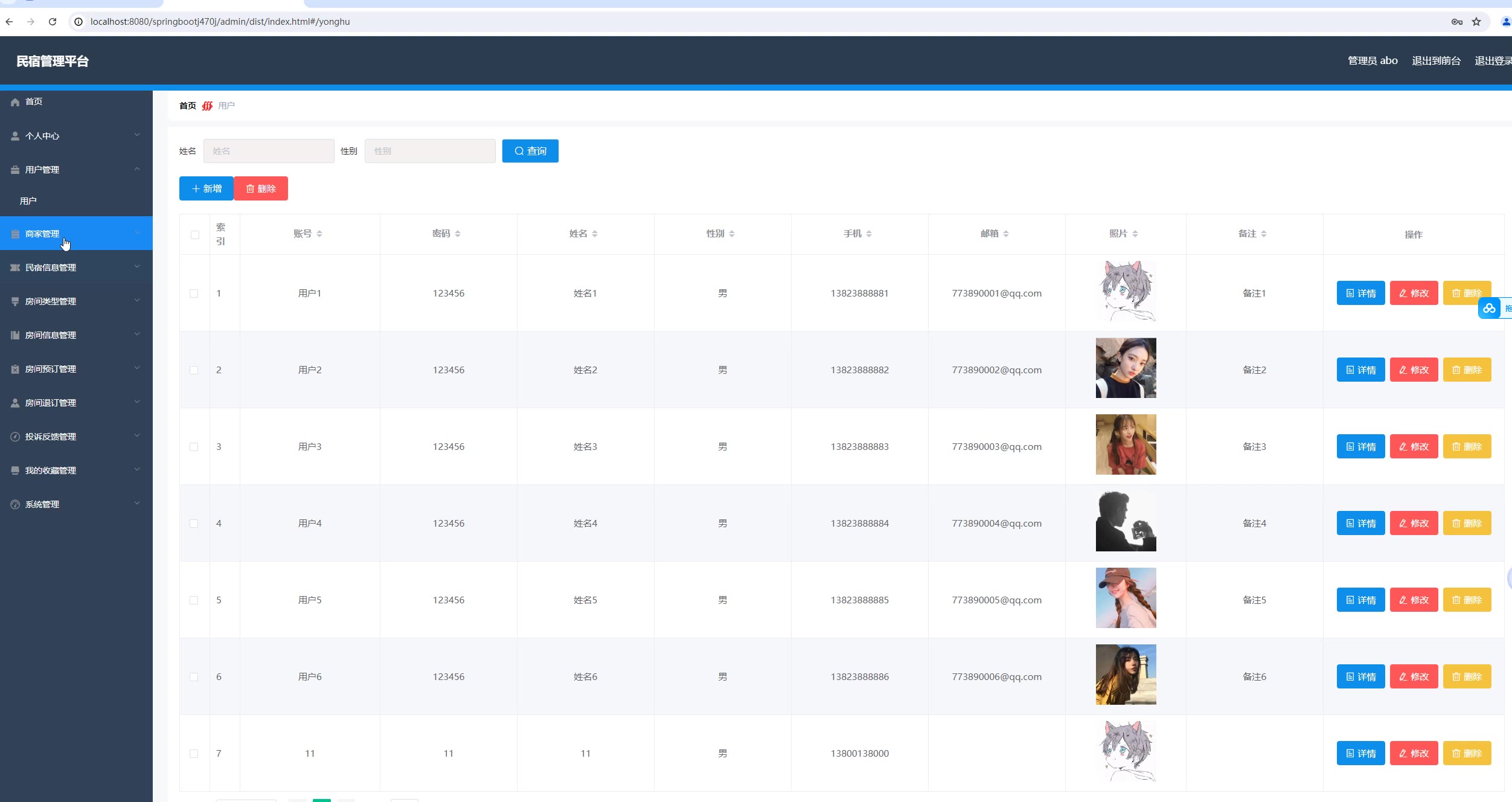Click sort arrows on 邮箱 column
The width and height of the screenshot is (1512, 802).
pos(1006,234)
